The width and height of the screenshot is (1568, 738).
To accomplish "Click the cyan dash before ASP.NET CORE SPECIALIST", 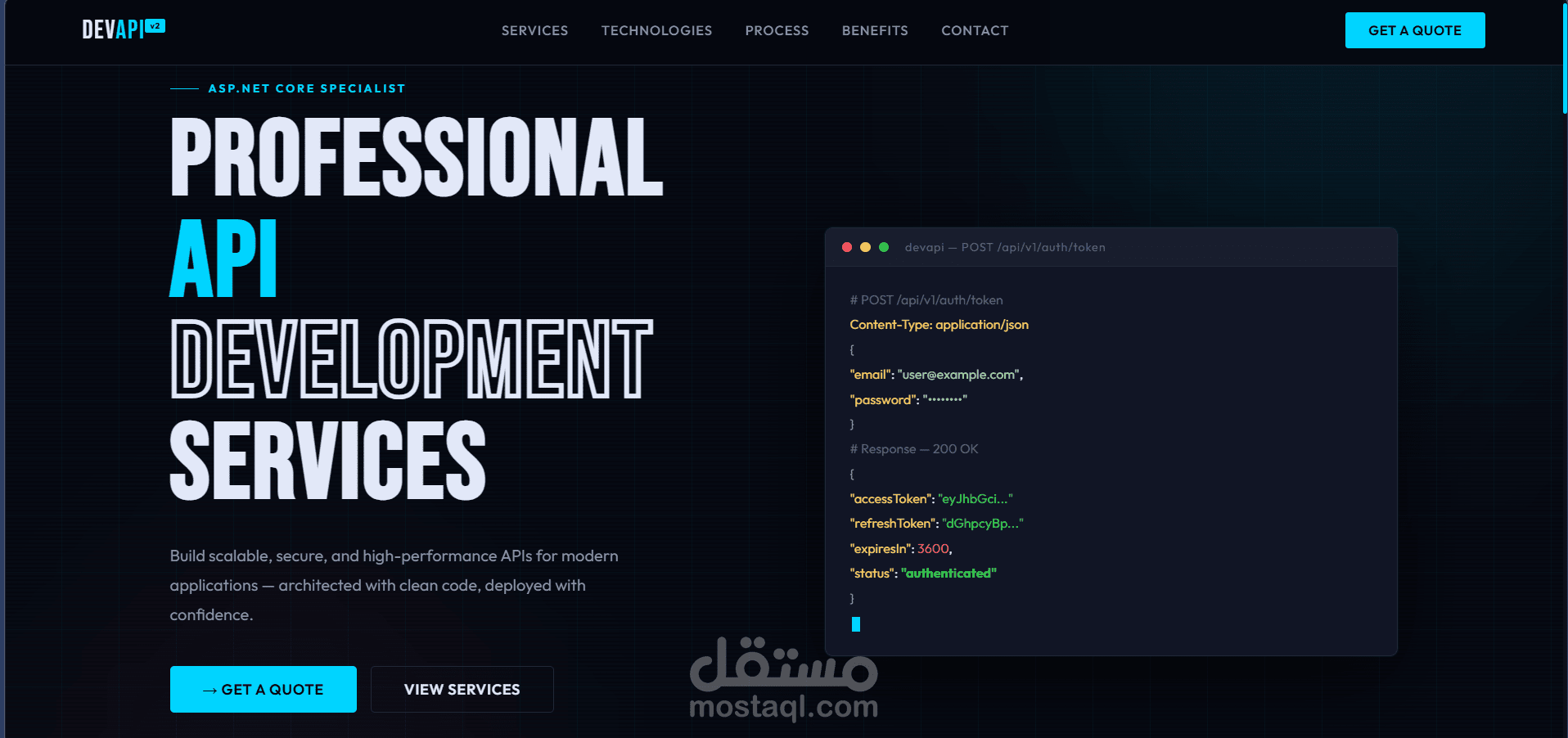I will (x=184, y=88).
